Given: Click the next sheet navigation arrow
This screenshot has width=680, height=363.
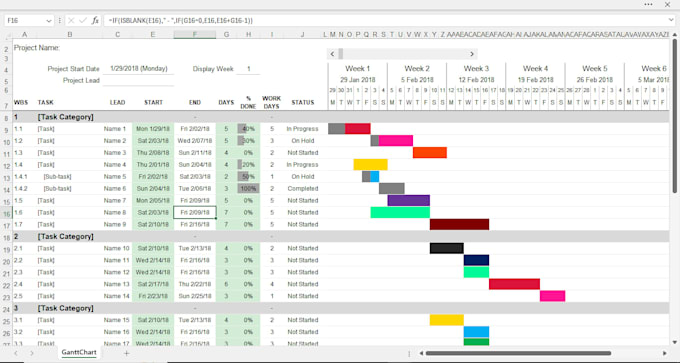Looking at the screenshot, I should (x=32, y=353).
